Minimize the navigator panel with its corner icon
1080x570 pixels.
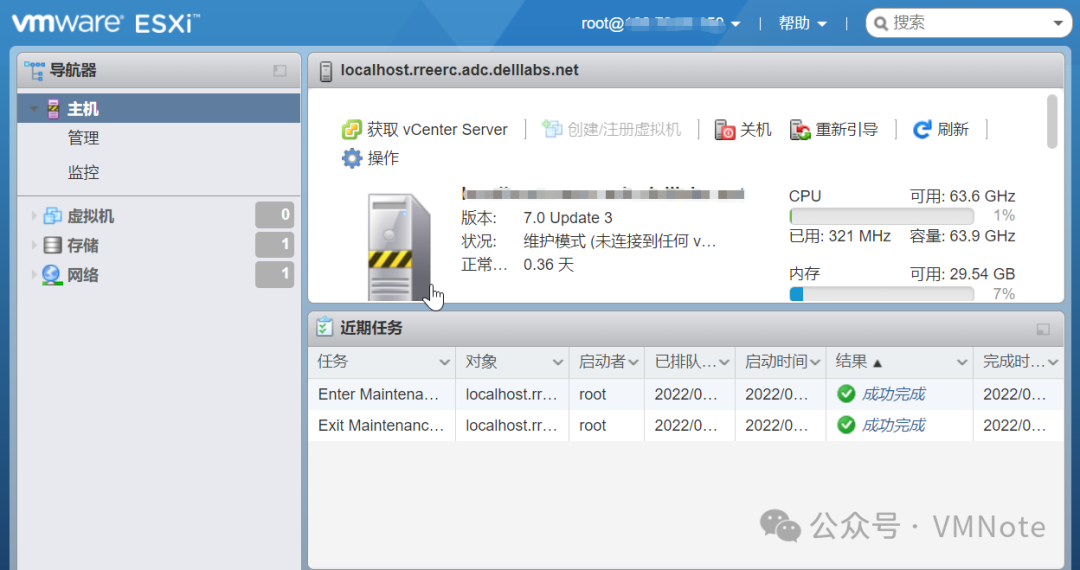point(280,70)
